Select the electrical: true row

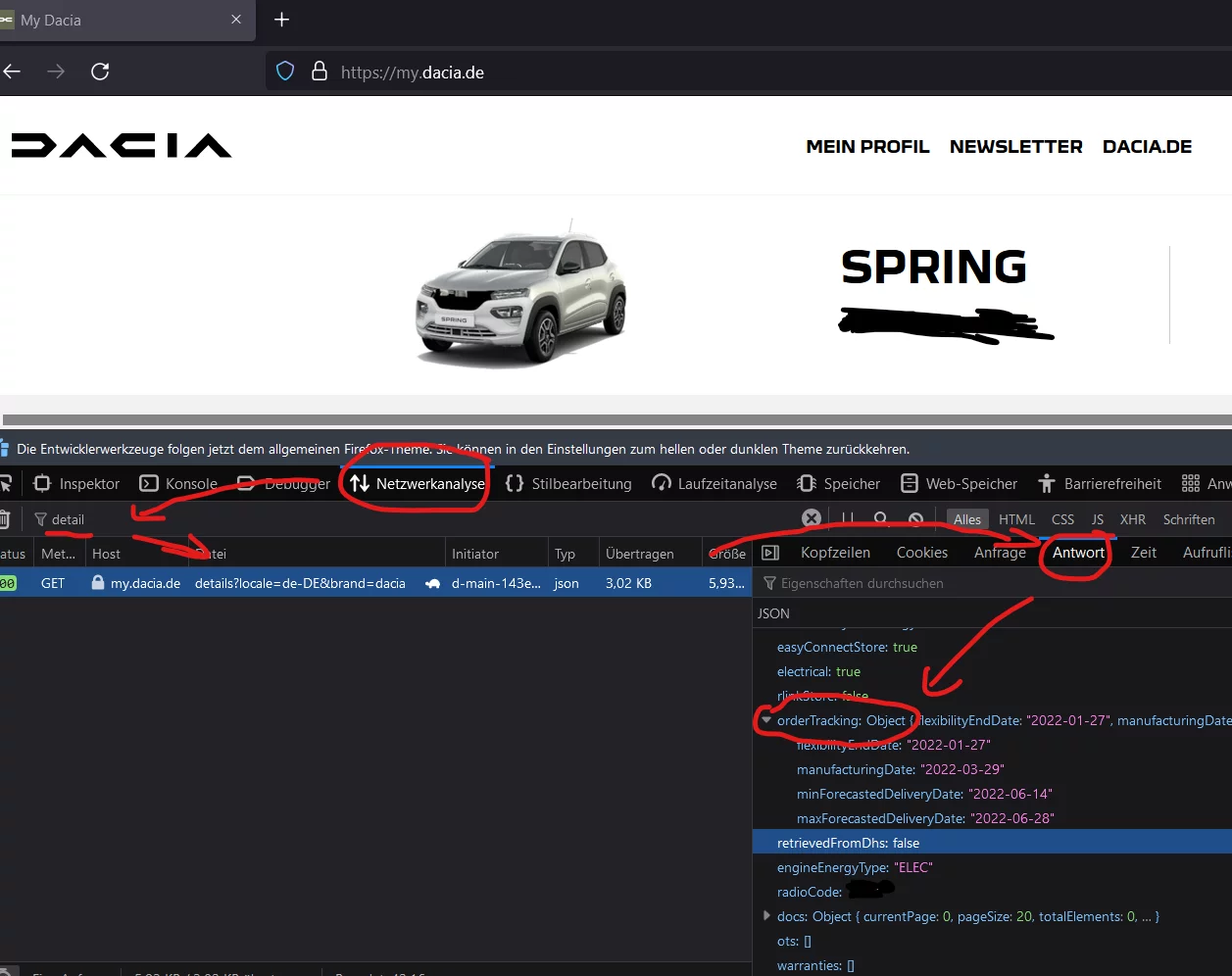click(992, 671)
